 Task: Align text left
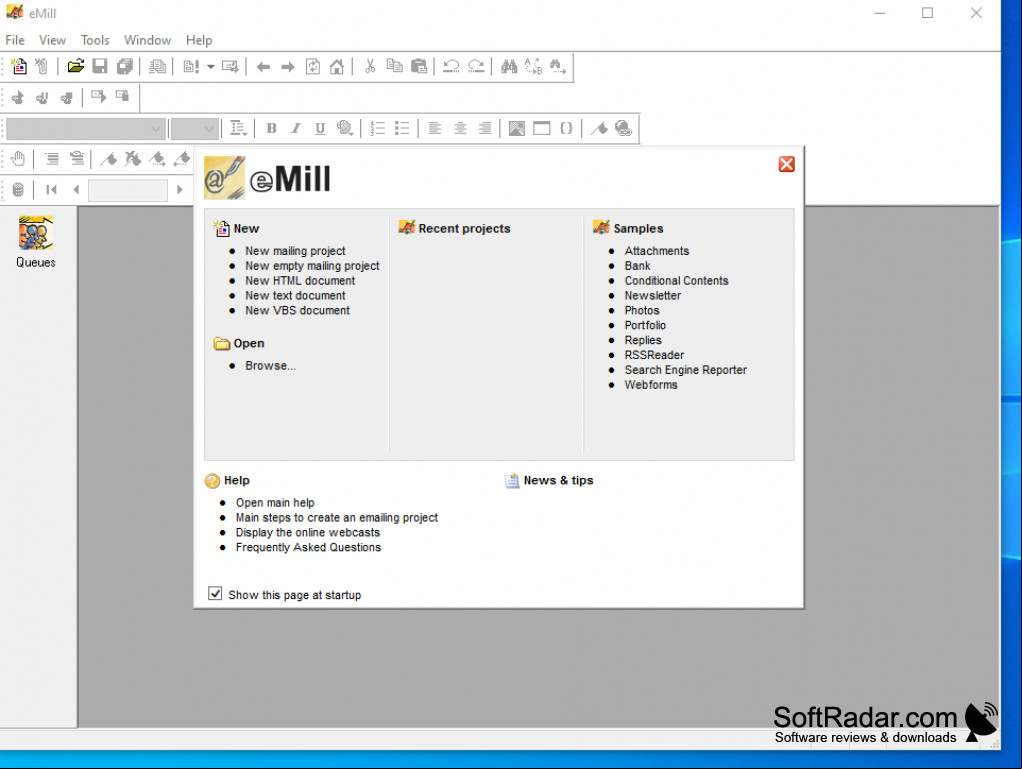pyautogui.click(x=435, y=128)
